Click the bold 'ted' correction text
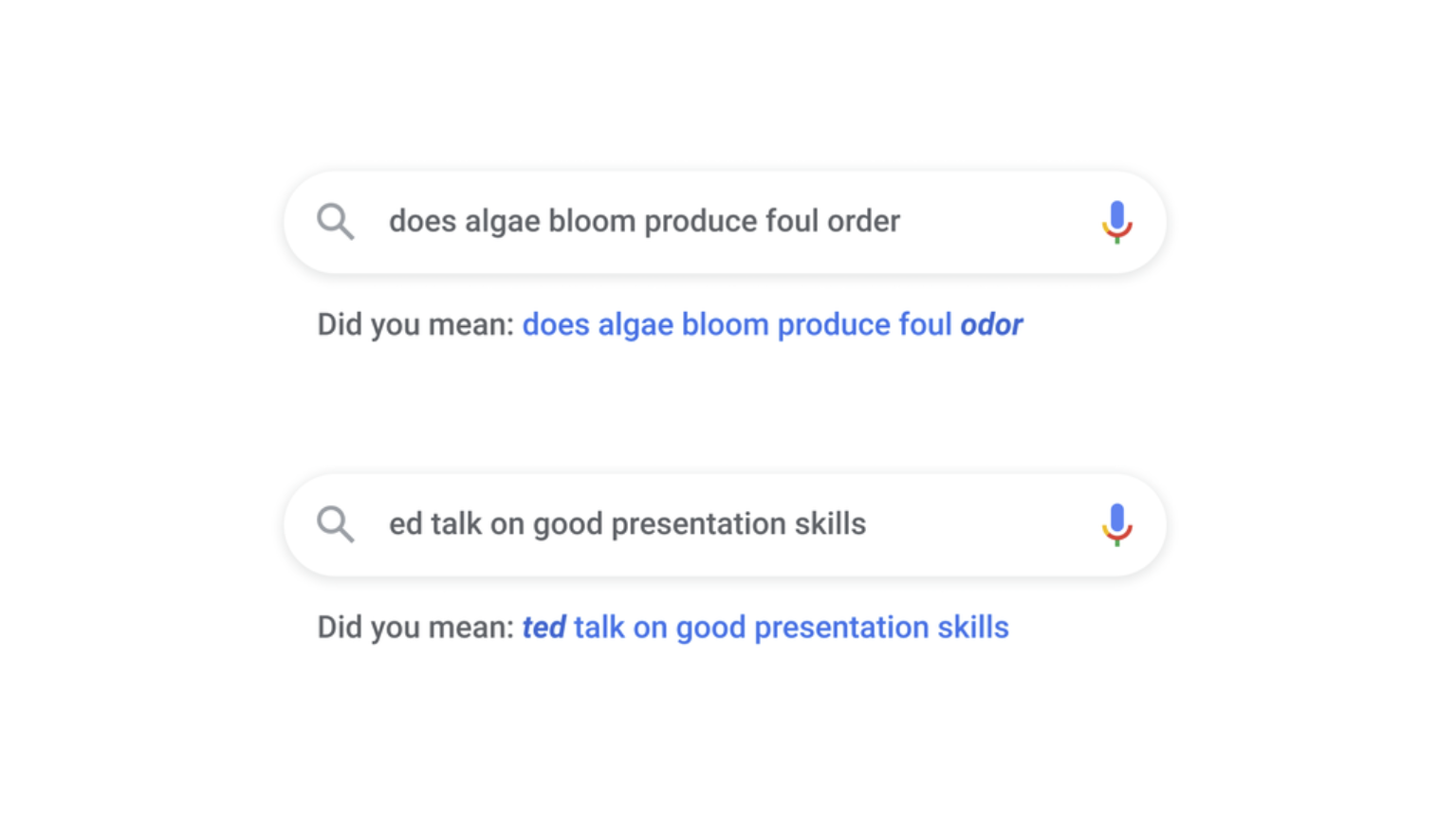The height and width of the screenshot is (822, 1456). click(x=543, y=627)
